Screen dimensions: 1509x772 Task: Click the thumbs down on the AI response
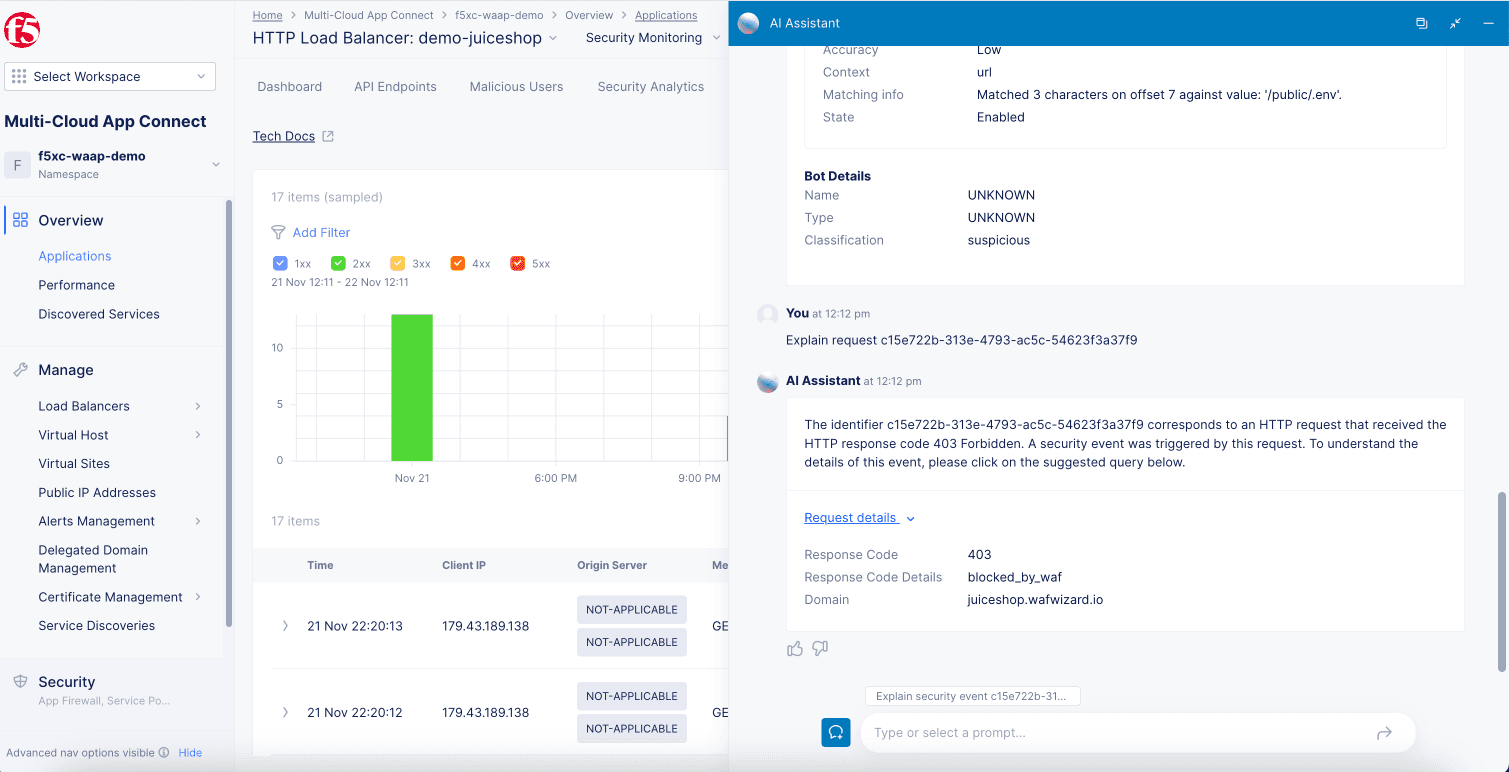pos(820,649)
